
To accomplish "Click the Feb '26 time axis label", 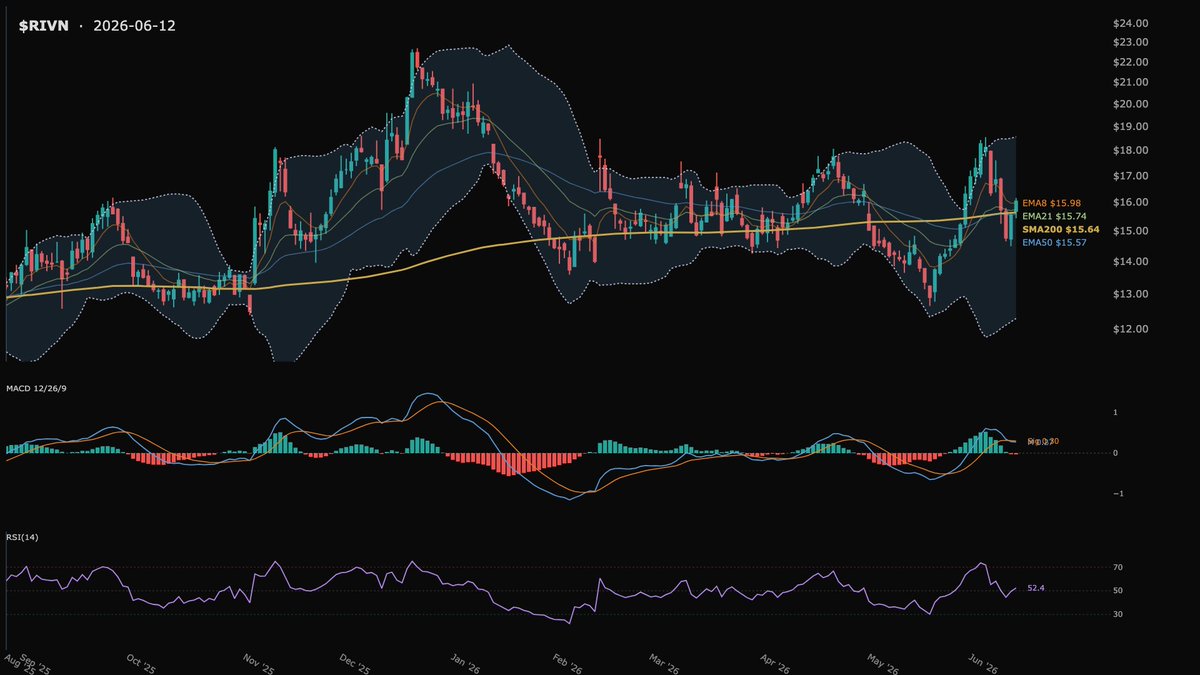I will pyautogui.click(x=568, y=664).
